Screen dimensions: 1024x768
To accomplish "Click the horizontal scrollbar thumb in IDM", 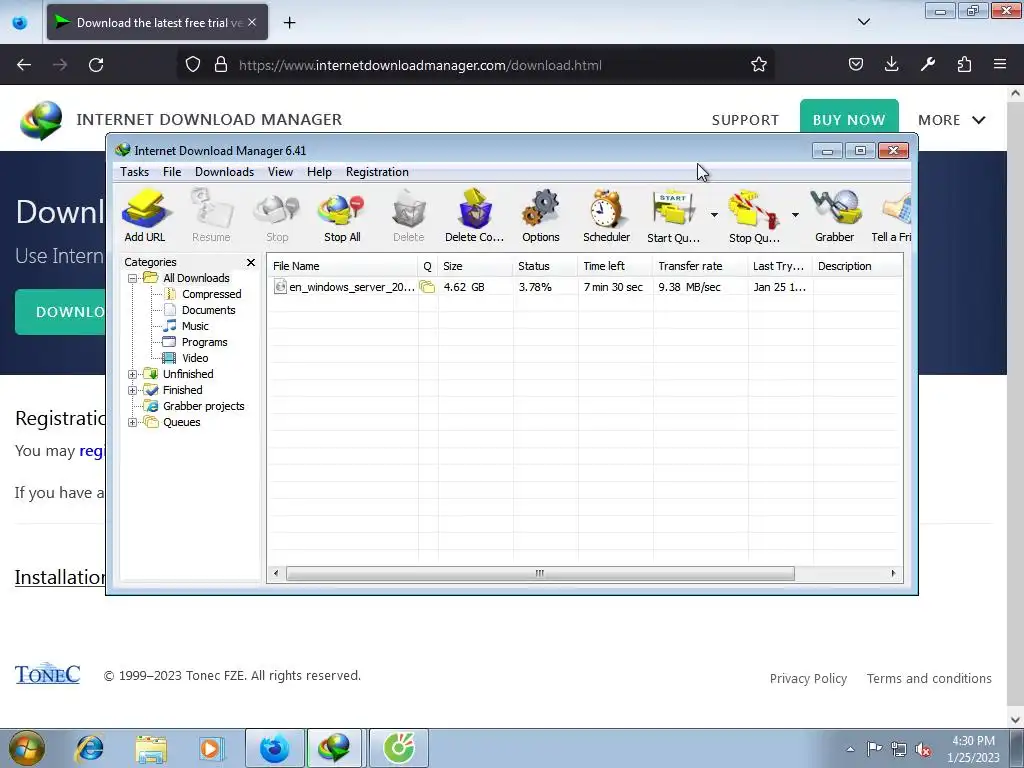I will click(540, 573).
